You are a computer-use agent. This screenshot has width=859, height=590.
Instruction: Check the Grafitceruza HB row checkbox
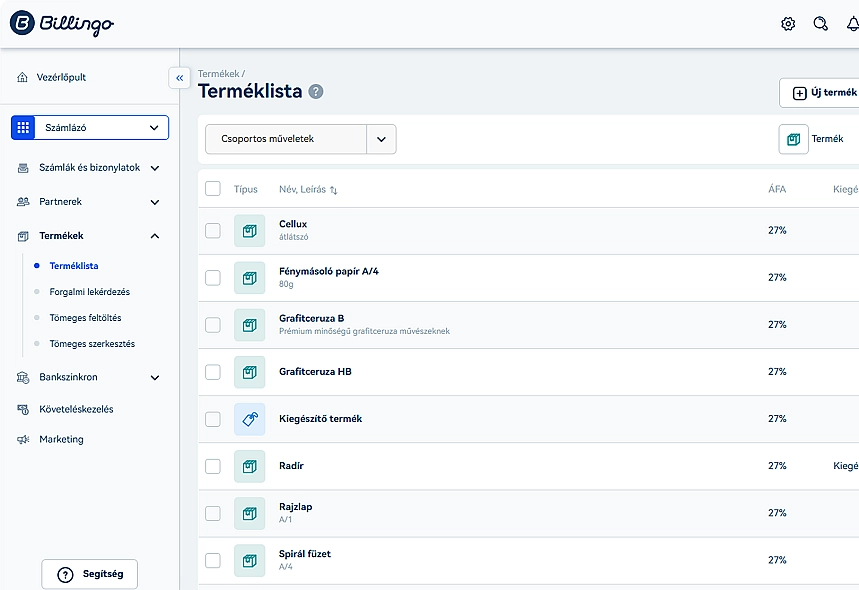coord(213,372)
